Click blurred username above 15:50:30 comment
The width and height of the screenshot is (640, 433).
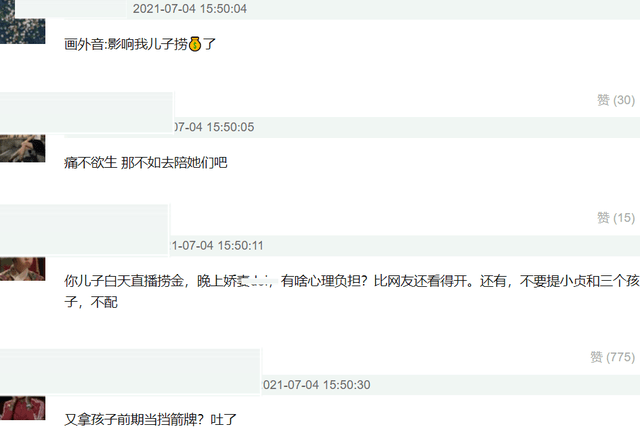click(x=130, y=371)
